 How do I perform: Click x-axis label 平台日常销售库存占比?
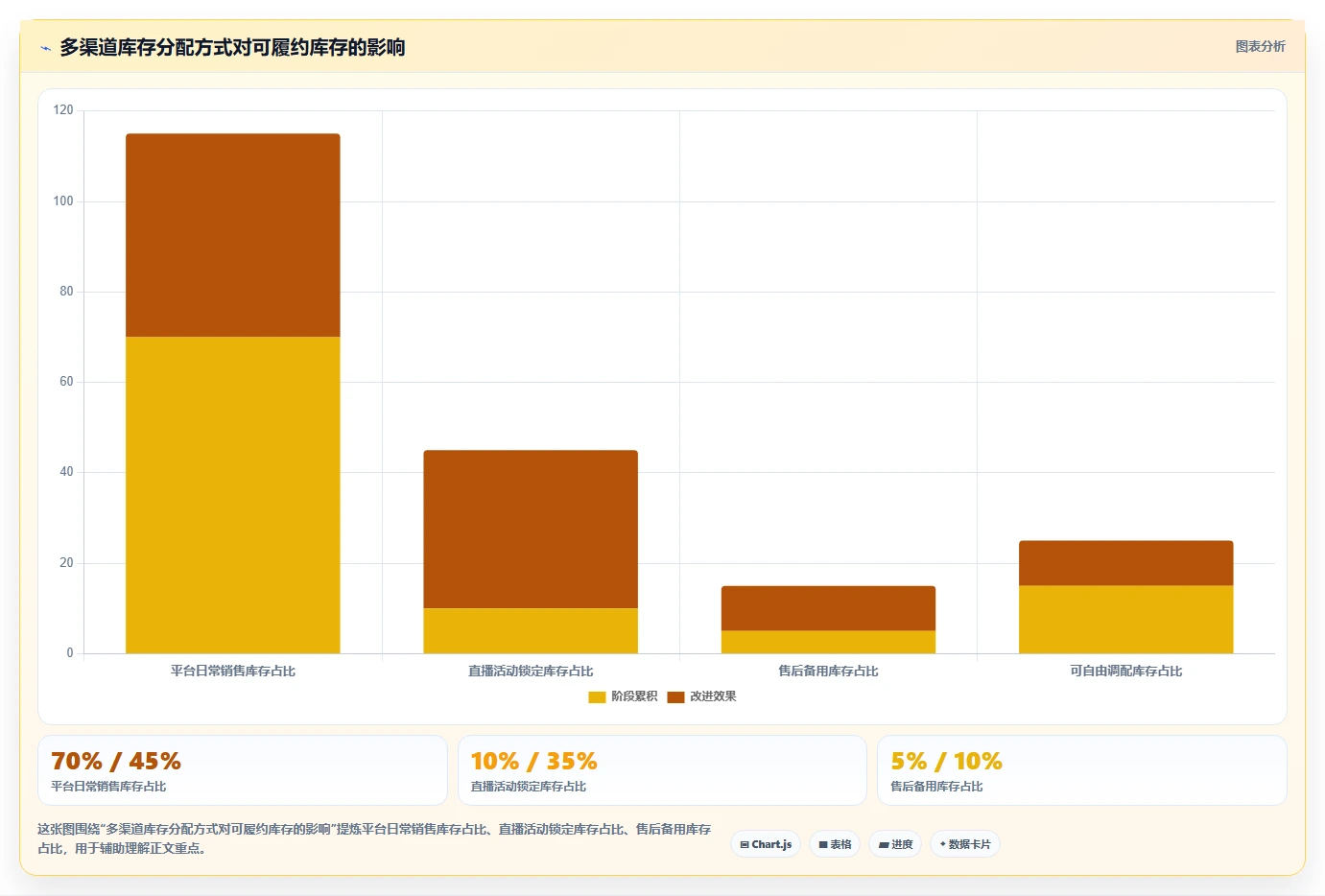[x=233, y=671]
